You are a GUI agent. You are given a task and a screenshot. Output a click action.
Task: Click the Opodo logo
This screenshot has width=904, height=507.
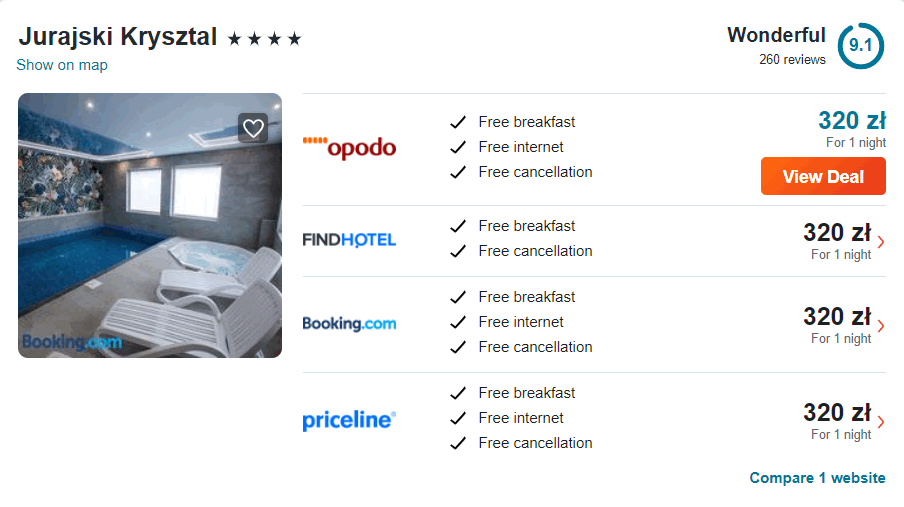click(349, 148)
